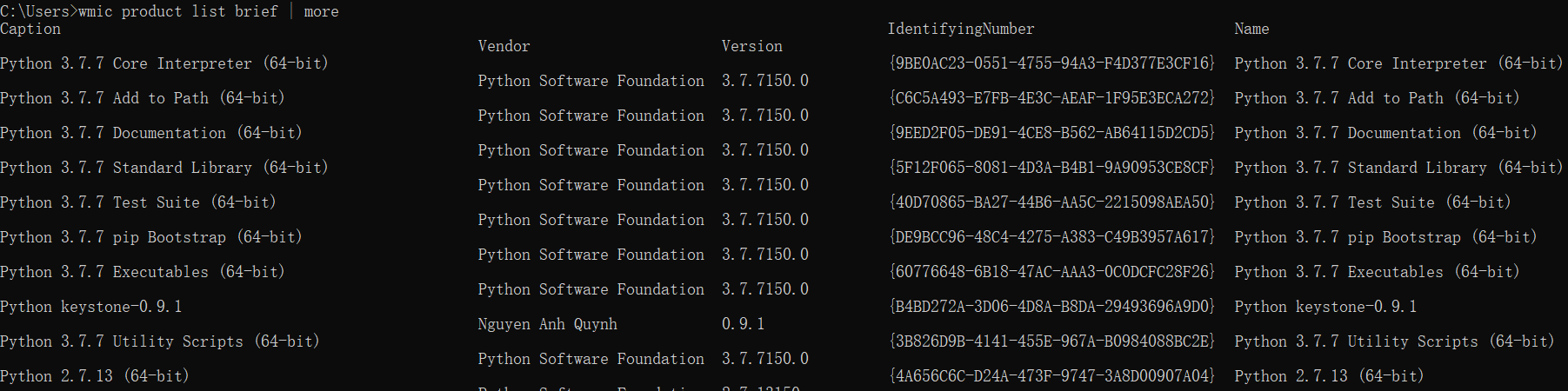Click the GUID starting with 9EED2F05
Image resolution: width=1568 pixels, height=391 pixels.
(x=1051, y=133)
